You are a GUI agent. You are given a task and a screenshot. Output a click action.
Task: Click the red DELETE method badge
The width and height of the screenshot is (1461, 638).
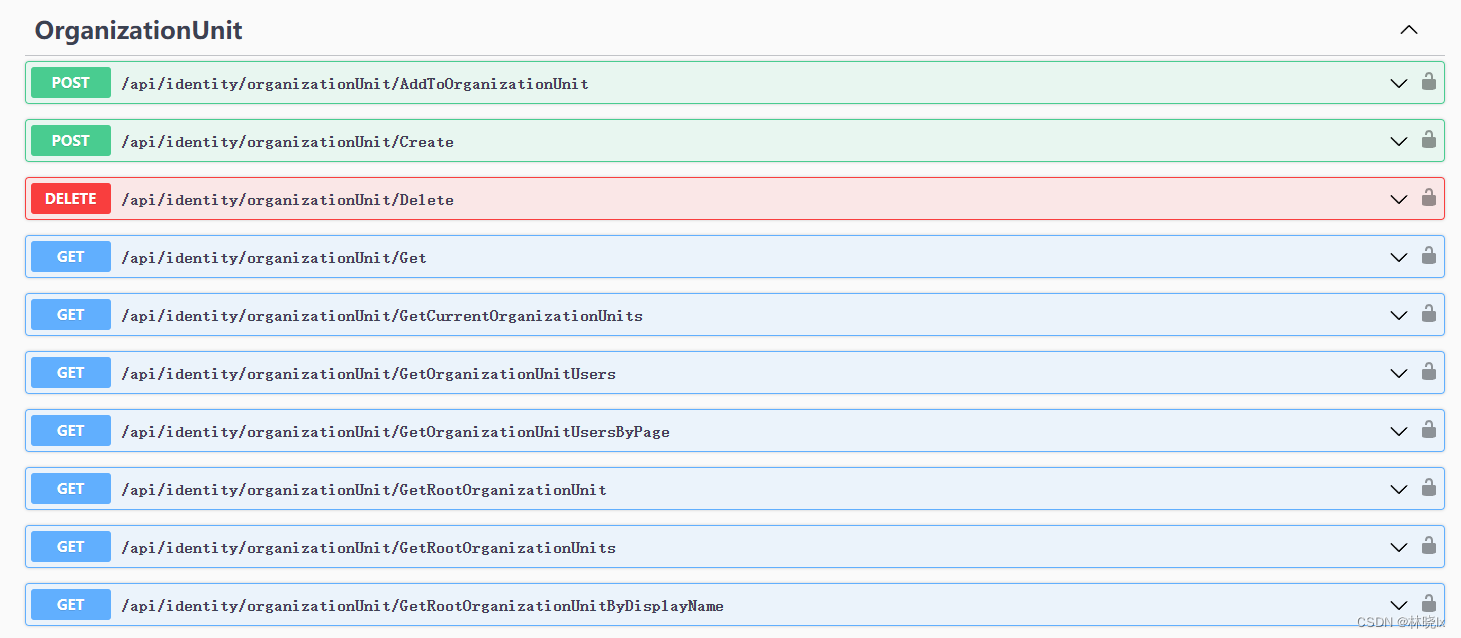pos(71,199)
